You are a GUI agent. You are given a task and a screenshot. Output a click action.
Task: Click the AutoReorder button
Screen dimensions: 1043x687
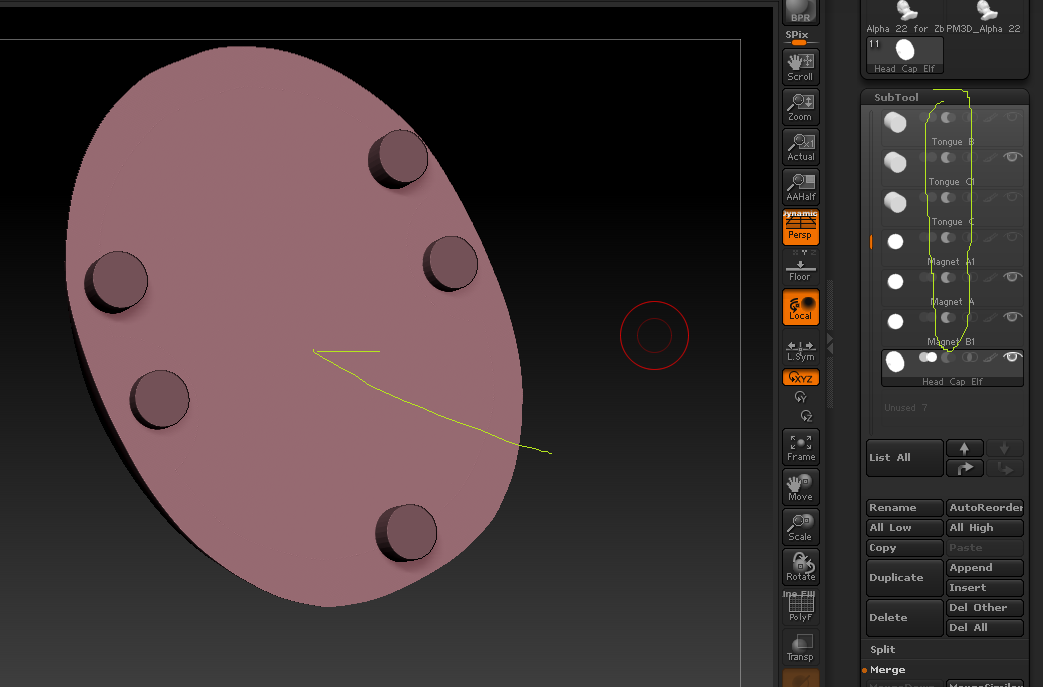pyautogui.click(x=984, y=507)
